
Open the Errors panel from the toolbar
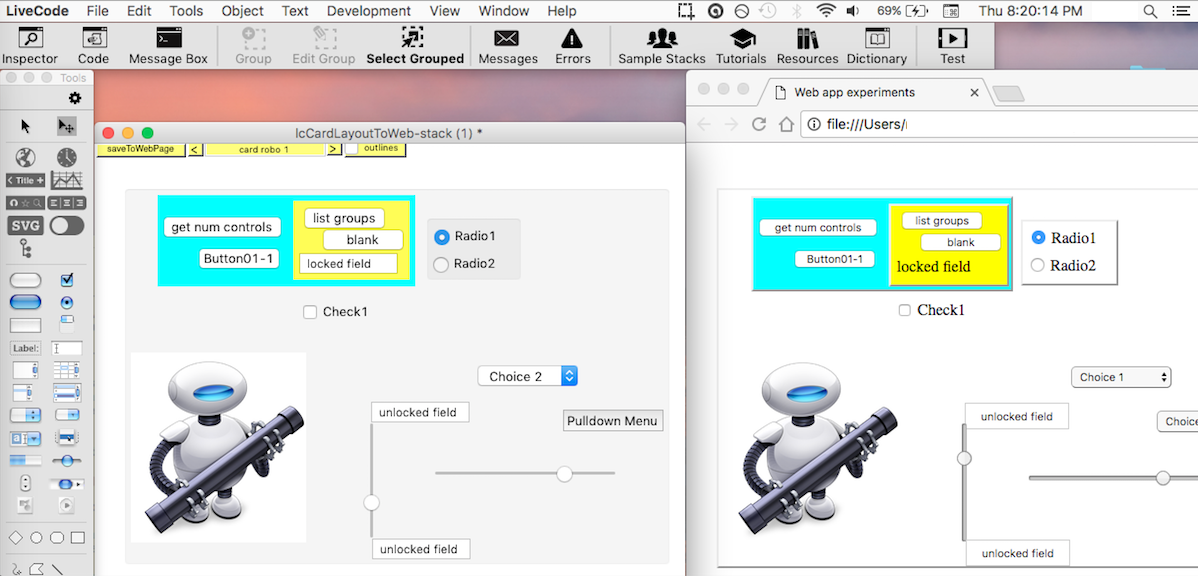573,45
